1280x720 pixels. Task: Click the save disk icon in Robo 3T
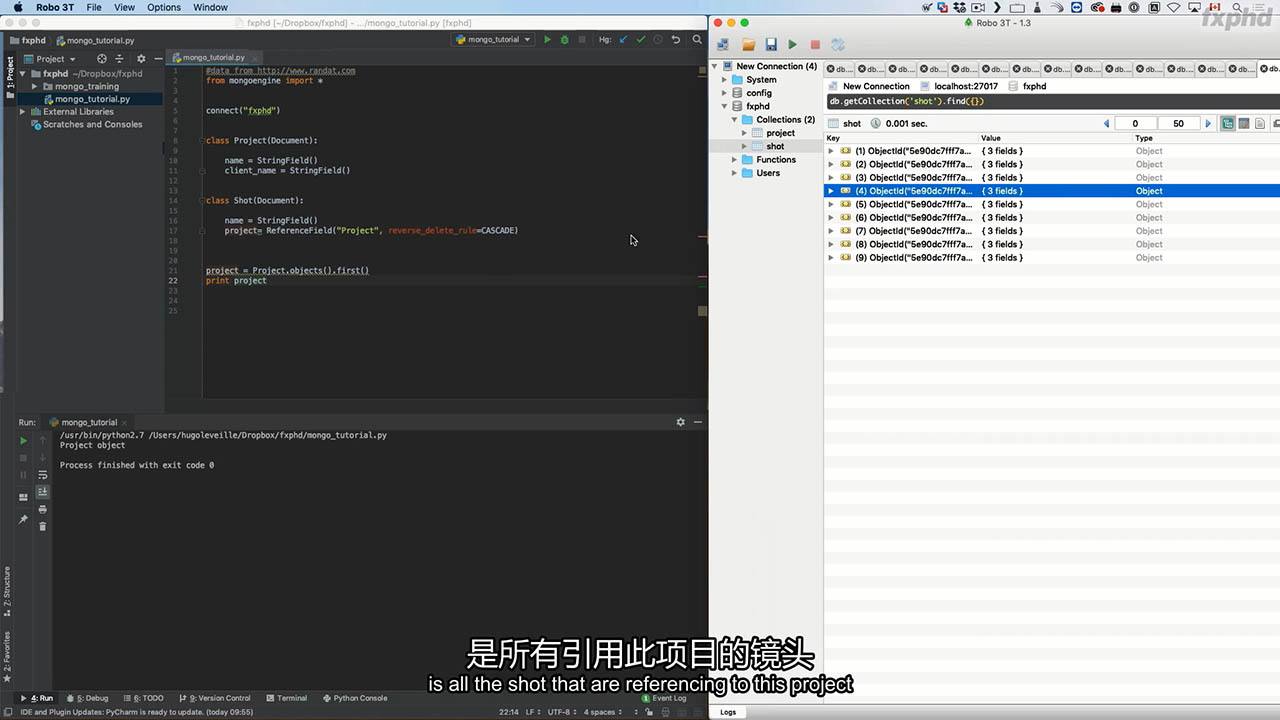(x=771, y=45)
